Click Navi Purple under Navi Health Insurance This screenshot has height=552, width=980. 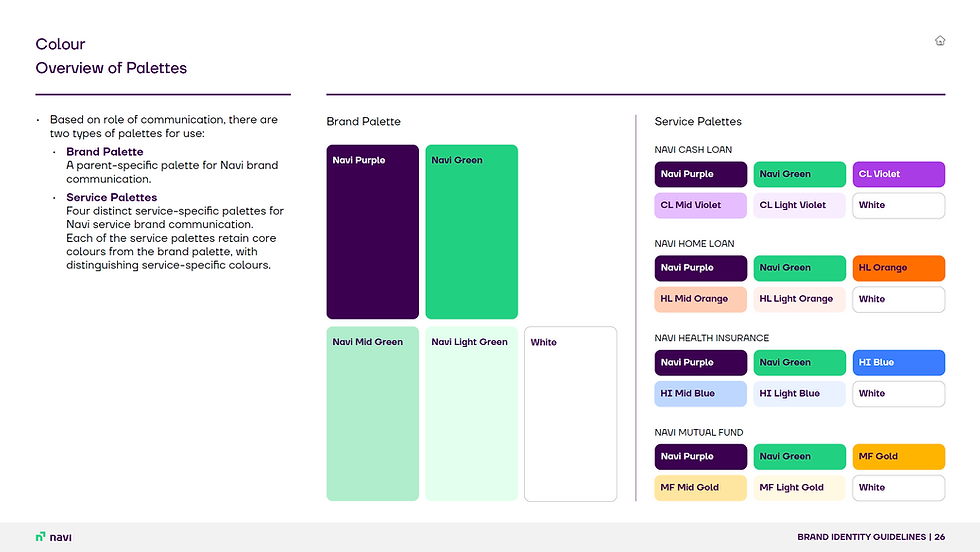point(701,363)
